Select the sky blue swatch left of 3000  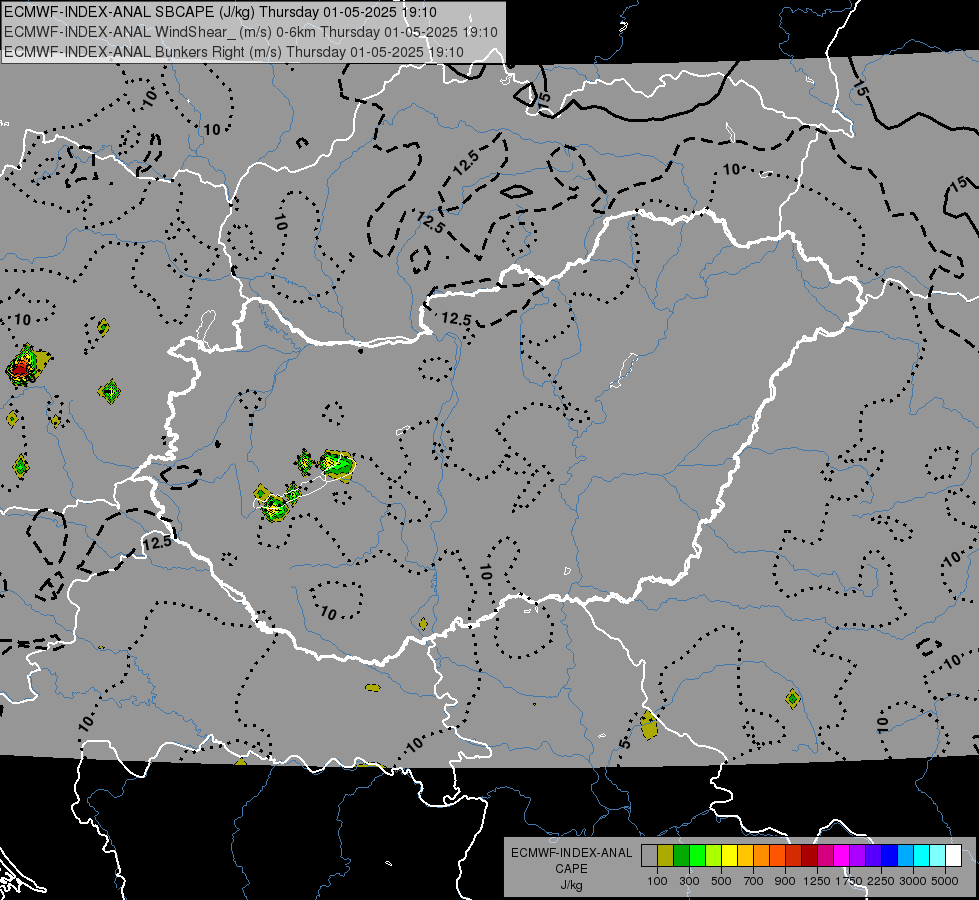(905, 855)
